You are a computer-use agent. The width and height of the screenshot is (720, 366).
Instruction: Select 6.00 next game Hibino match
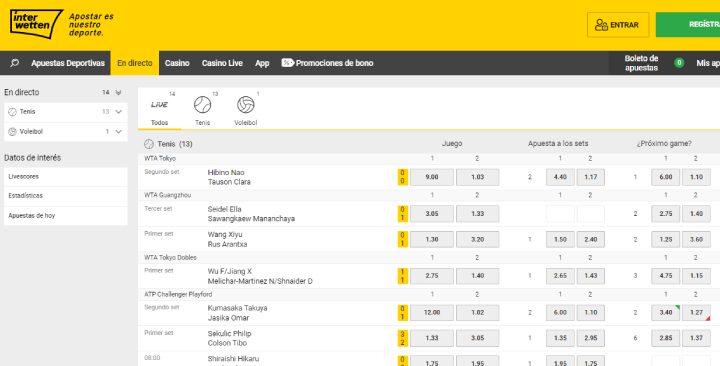tap(666, 177)
